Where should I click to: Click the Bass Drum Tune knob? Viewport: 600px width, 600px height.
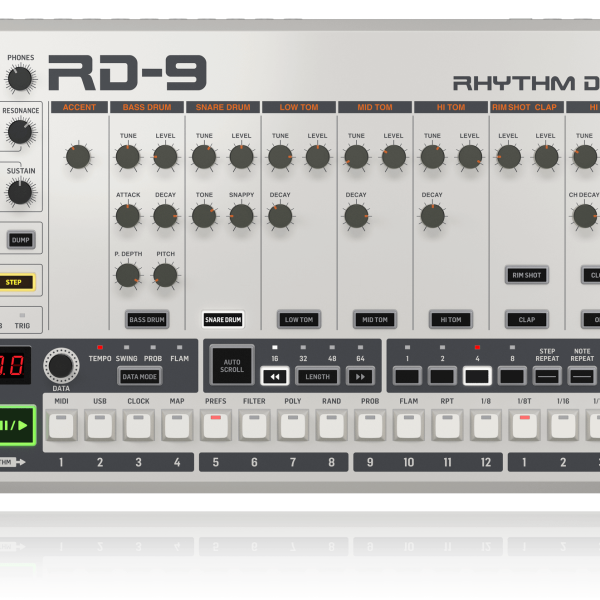[128, 157]
